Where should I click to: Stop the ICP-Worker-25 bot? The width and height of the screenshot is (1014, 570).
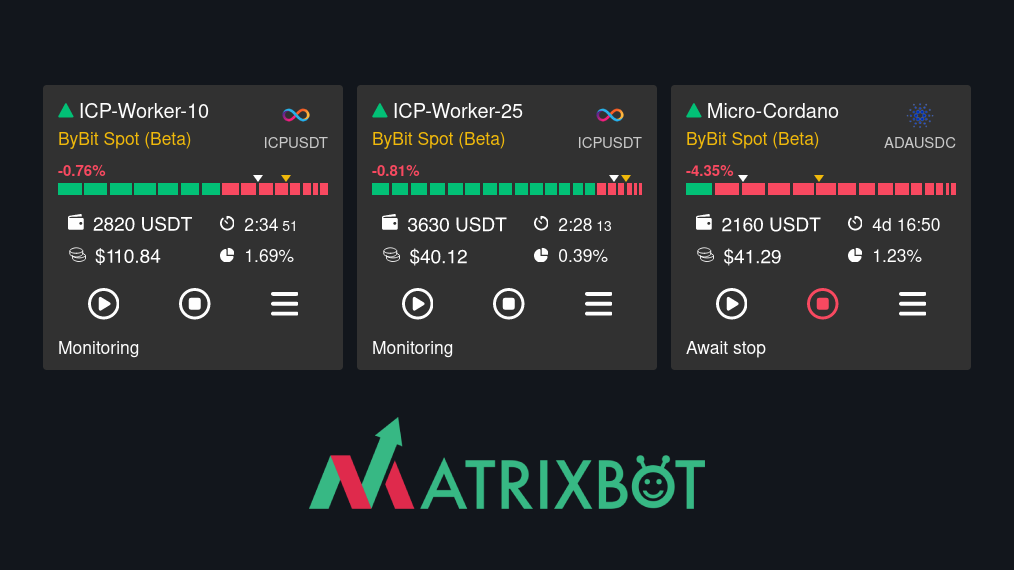click(509, 303)
